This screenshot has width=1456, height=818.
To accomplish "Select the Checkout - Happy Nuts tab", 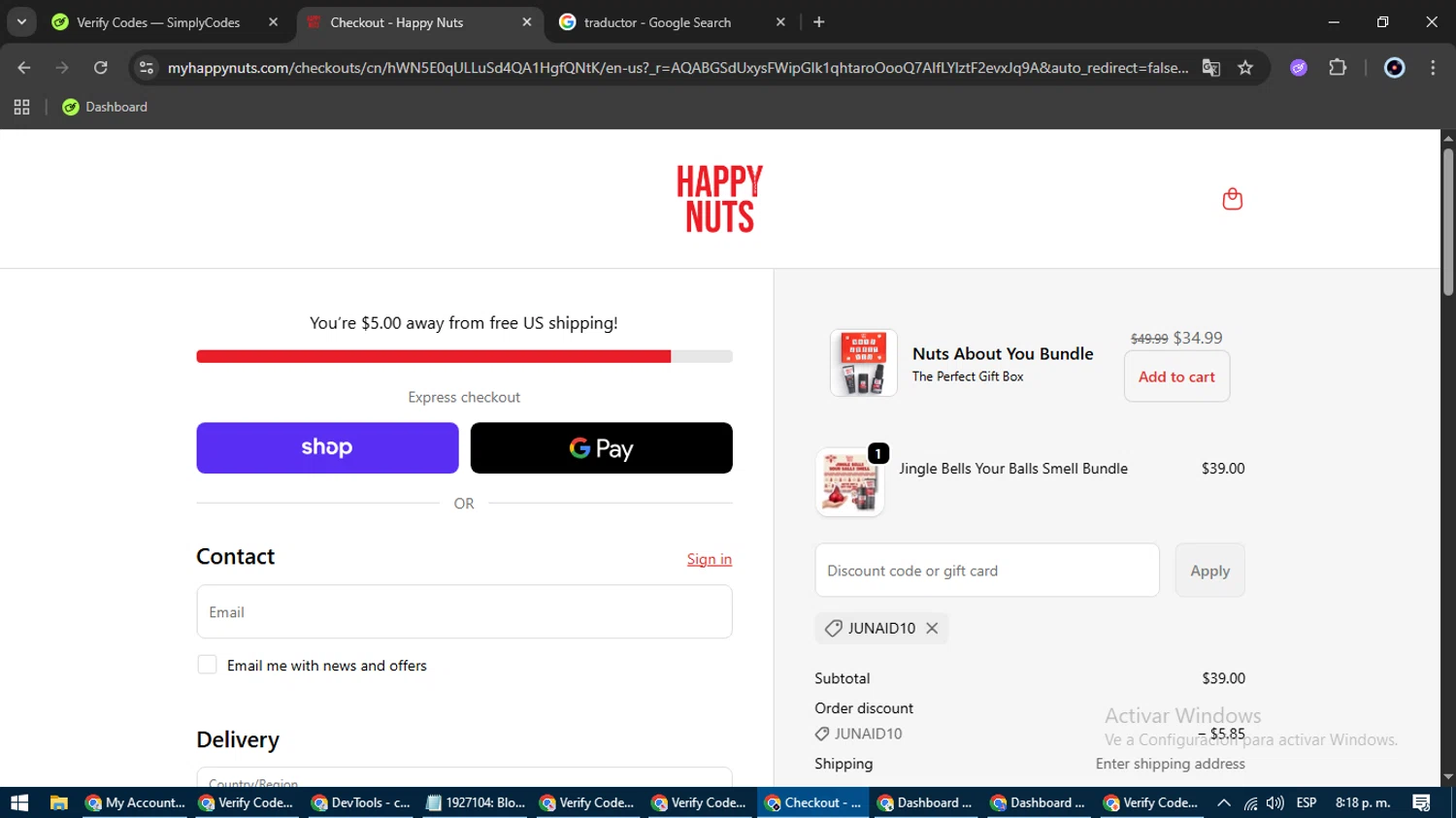I will click(x=397, y=22).
